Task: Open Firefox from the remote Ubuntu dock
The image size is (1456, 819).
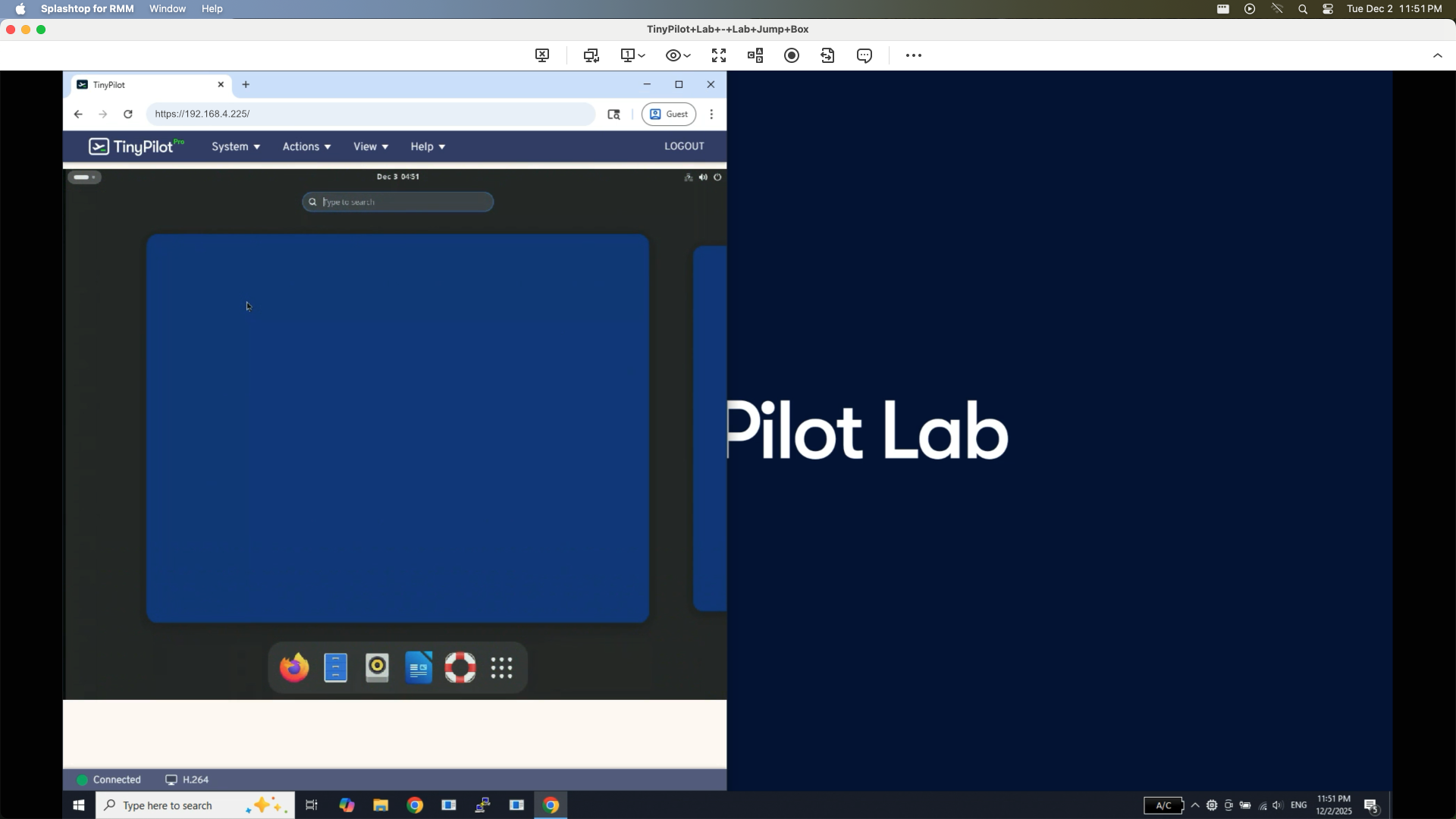Action: click(293, 667)
